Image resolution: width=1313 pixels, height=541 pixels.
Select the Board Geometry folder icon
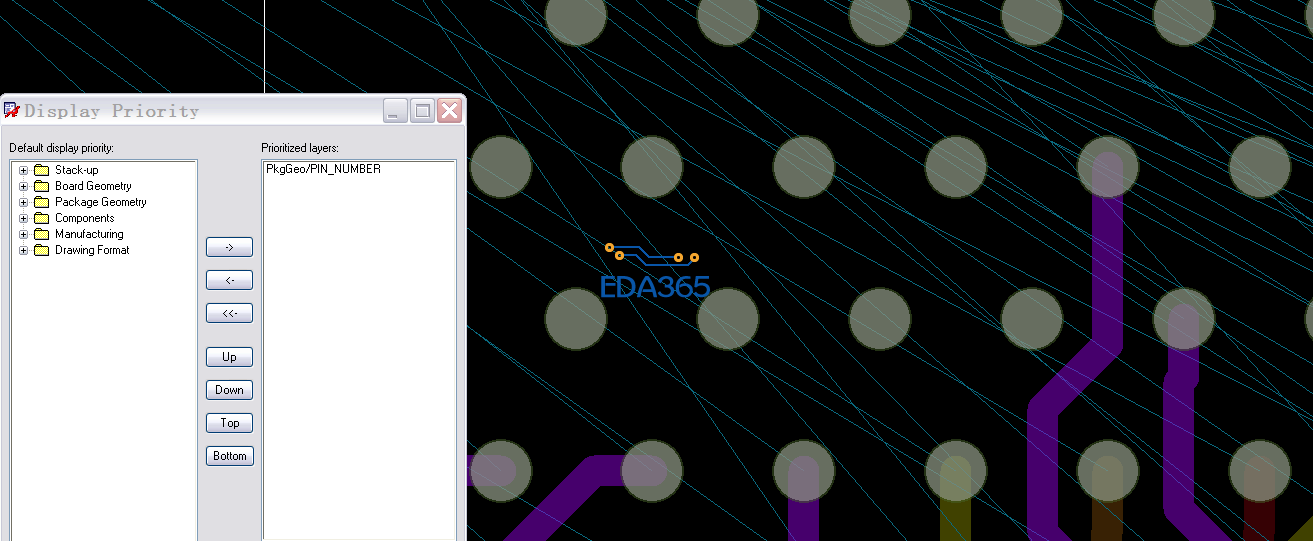[41, 186]
